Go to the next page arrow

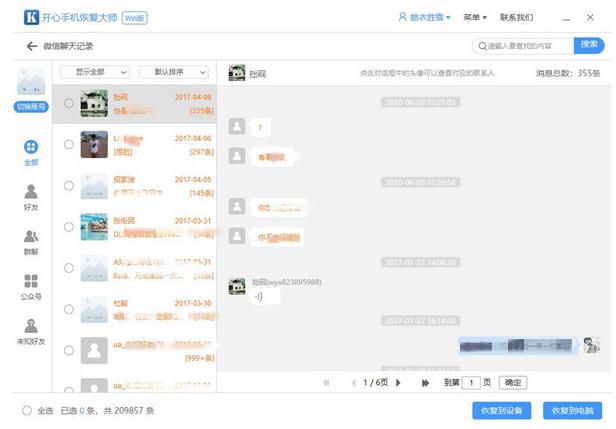[x=398, y=383]
